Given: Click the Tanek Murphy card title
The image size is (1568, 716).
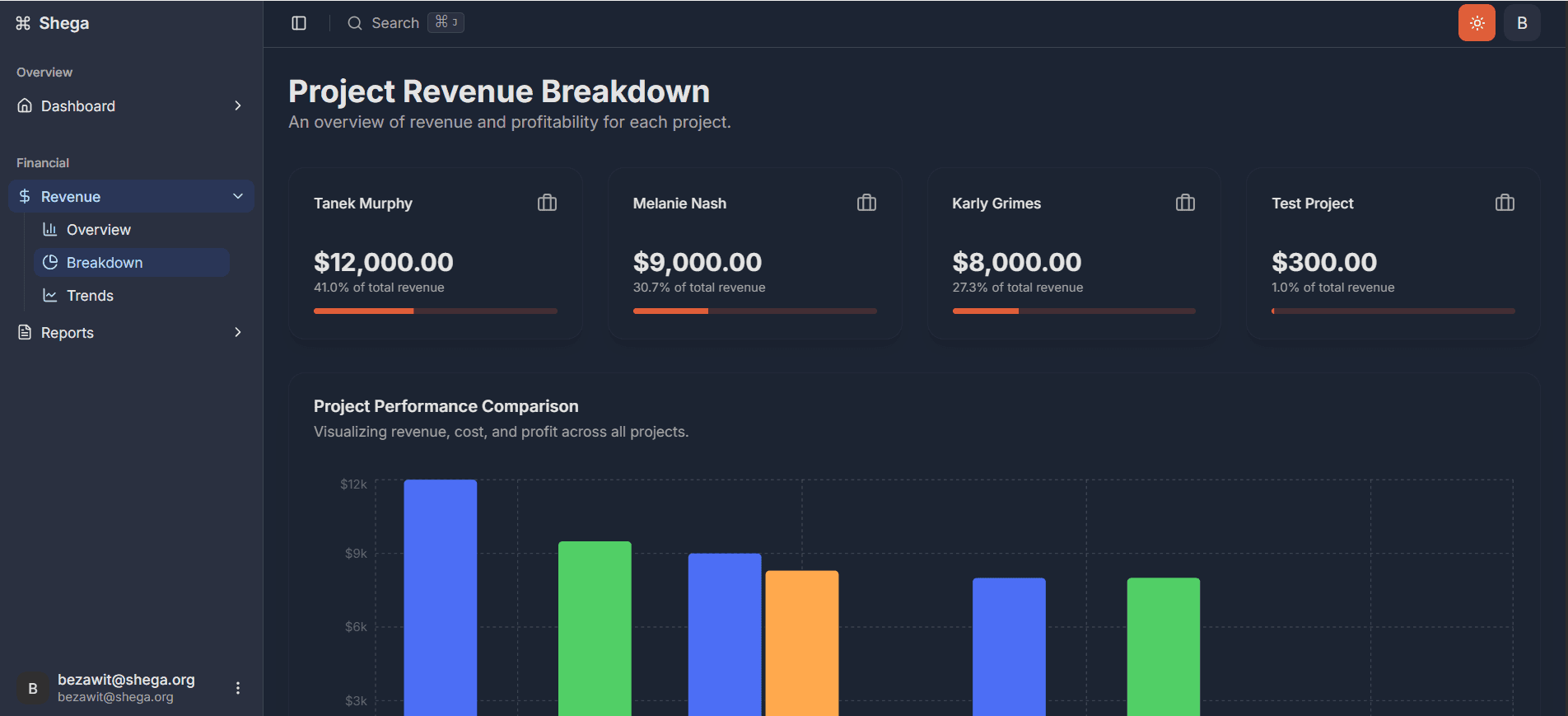Looking at the screenshot, I should coord(363,204).
